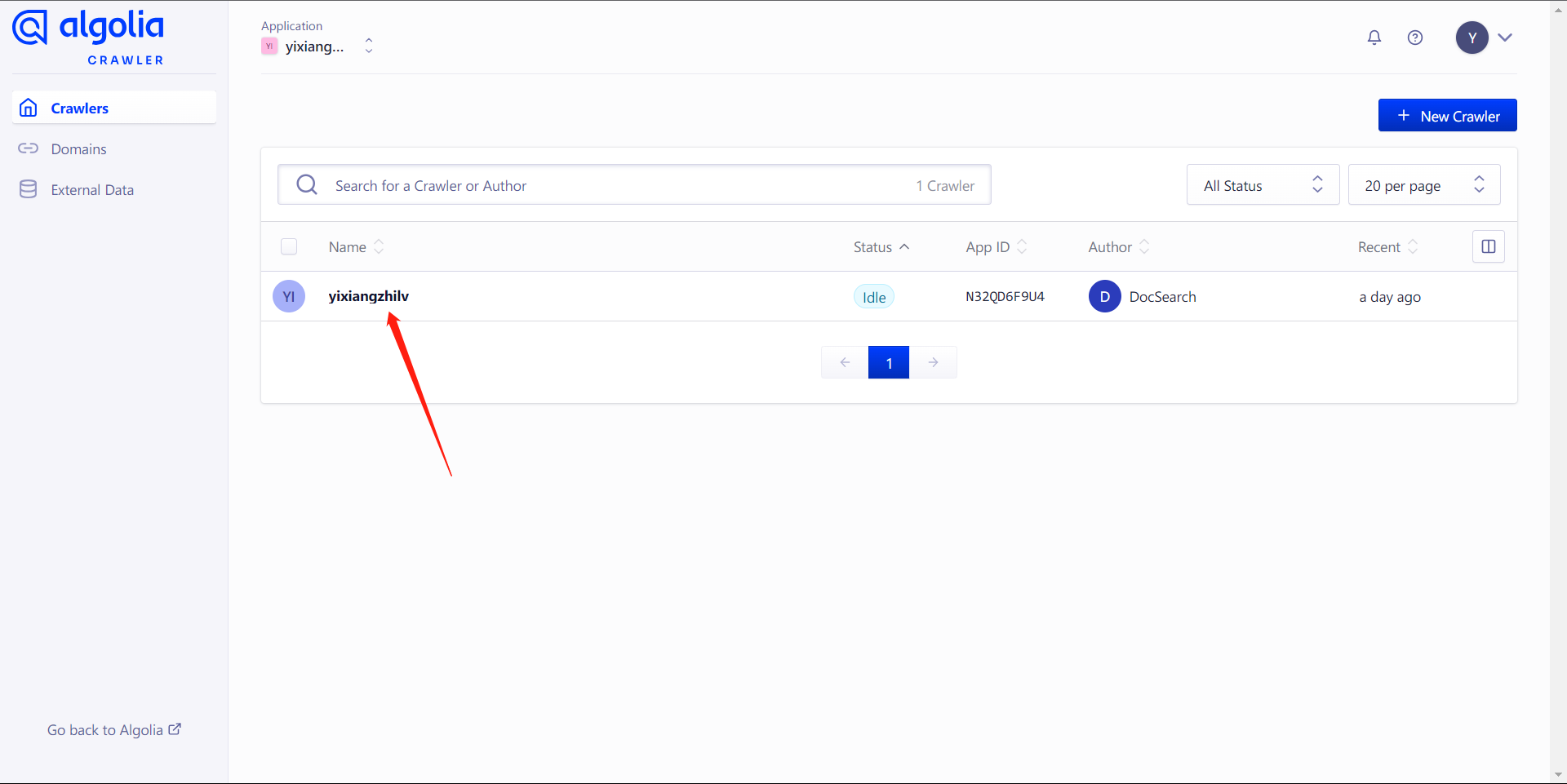This screenshot has height=784, width=1567.
Task: Click the column display settings icon
Action: click(x=1488, y=246)
